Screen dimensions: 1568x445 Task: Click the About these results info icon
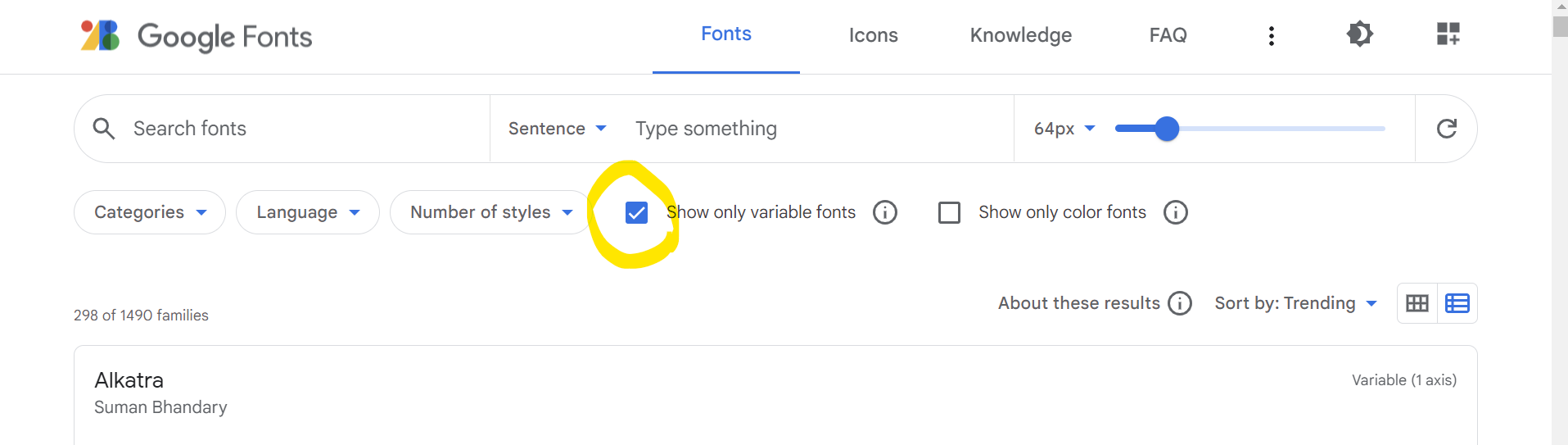pos(1179,303)
